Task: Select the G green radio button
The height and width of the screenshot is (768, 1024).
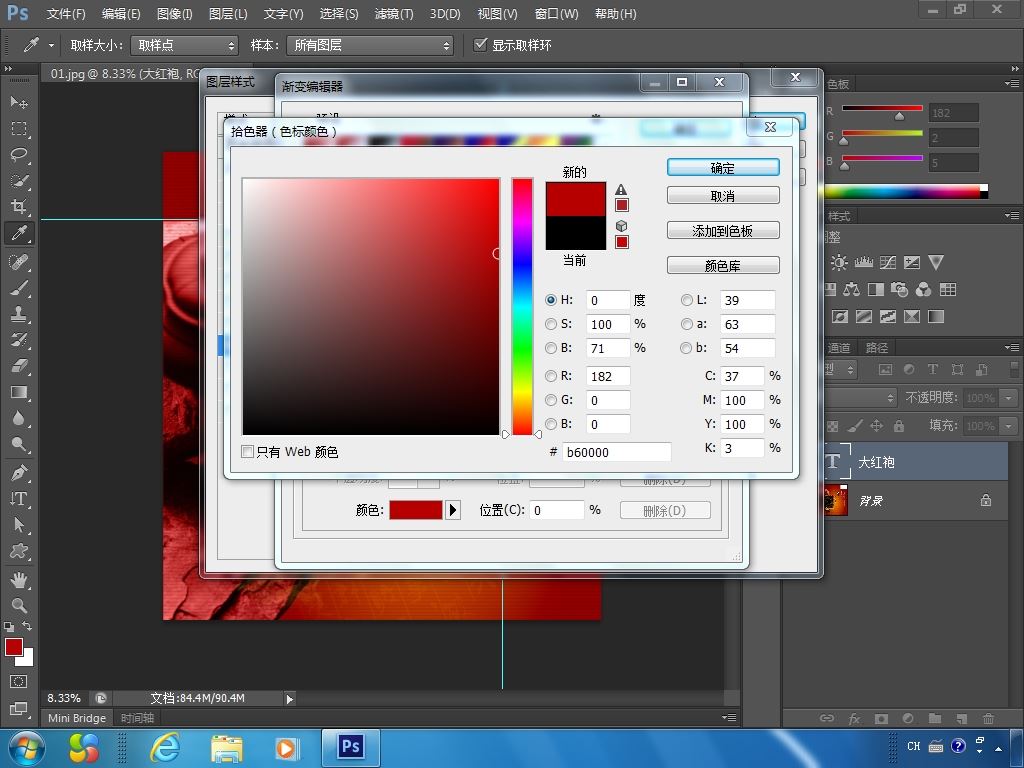Action: pyautogui.click(x=551, y=400)
